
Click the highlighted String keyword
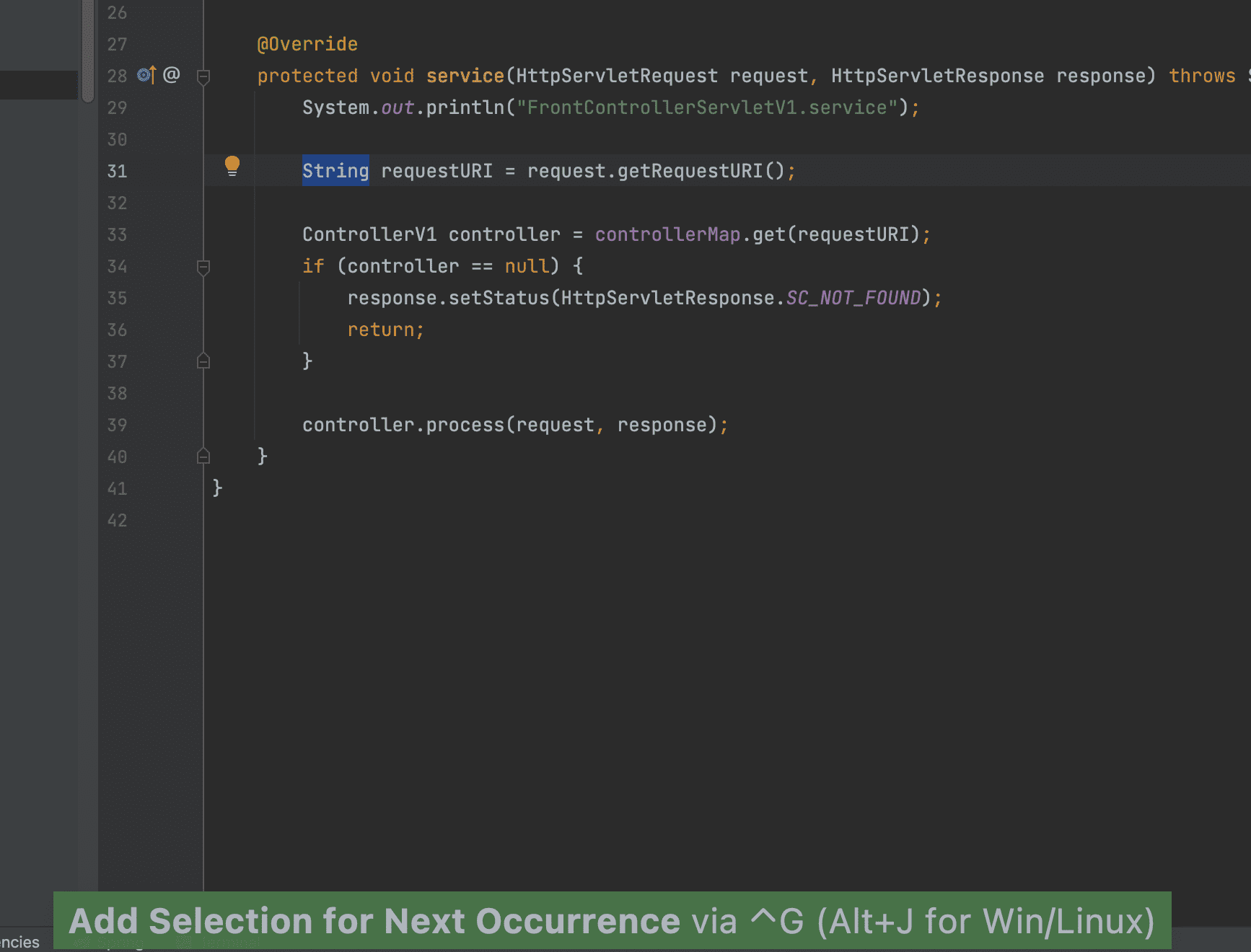pos(335,171)
